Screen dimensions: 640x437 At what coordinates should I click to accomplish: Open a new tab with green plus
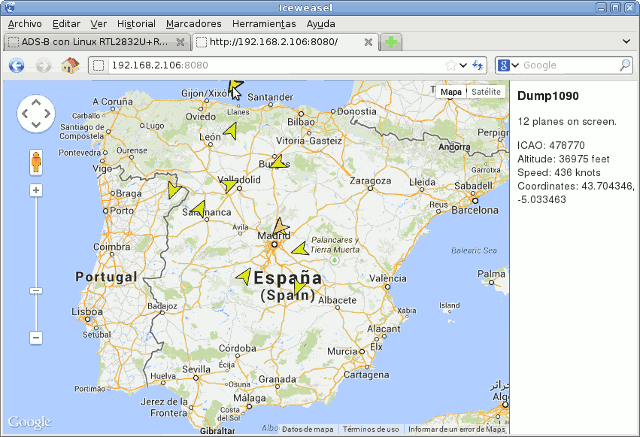(x=391, y=42)
